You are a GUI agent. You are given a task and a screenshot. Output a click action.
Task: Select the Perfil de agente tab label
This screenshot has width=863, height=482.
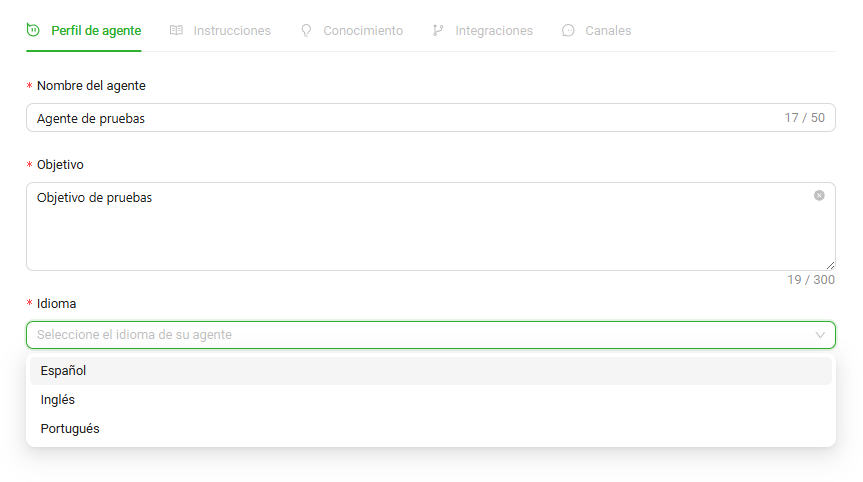pyautogui.click(x=96, y=31)
